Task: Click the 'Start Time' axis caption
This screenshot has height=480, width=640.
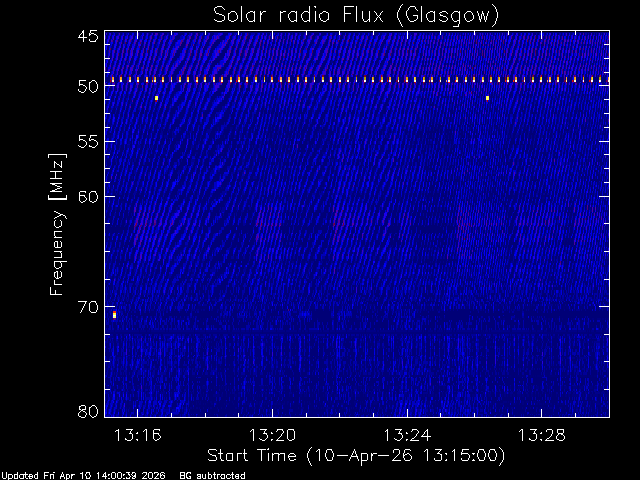Action: tap(252, 455)
